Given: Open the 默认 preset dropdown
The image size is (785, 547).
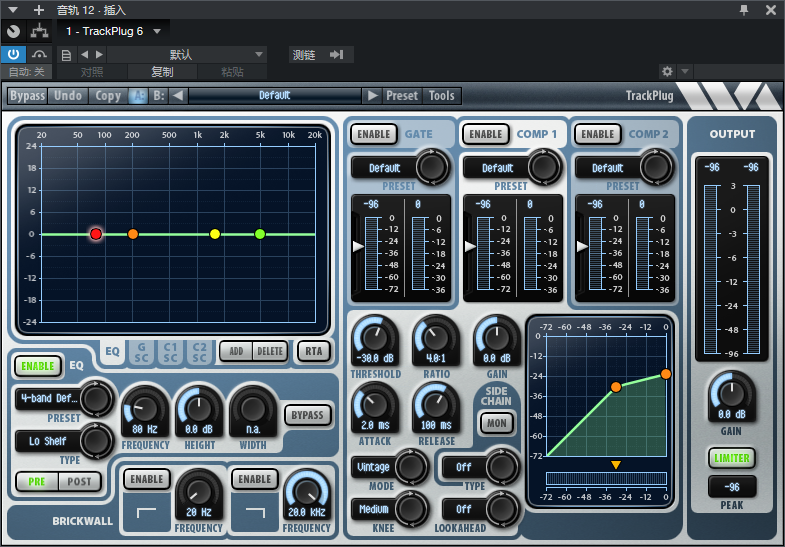Looking at the screenshot, I should tap(187, 55).
